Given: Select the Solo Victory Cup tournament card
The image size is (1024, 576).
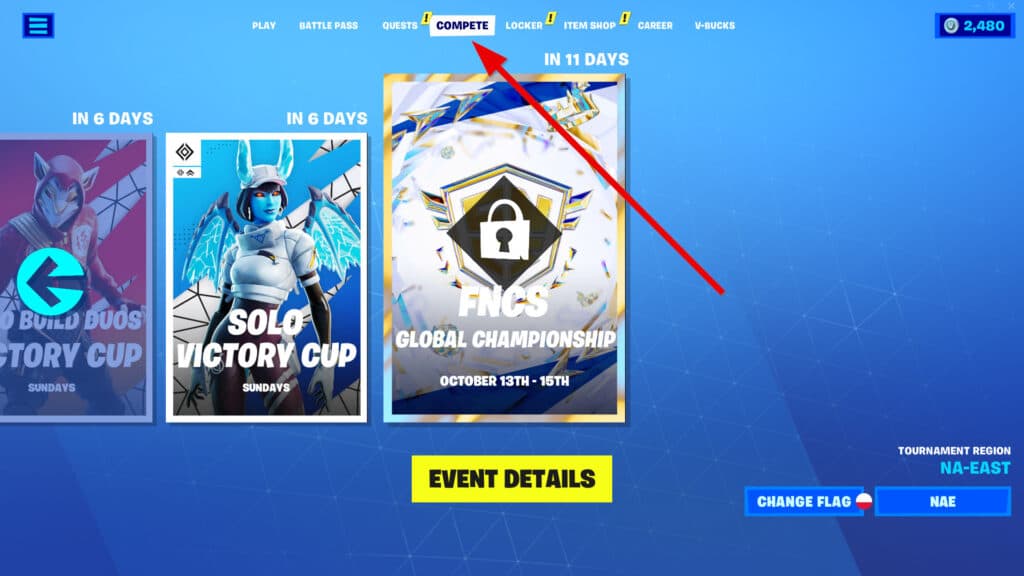Looking at the screenshot, I should pyautogui.click(x=266, y=278).
